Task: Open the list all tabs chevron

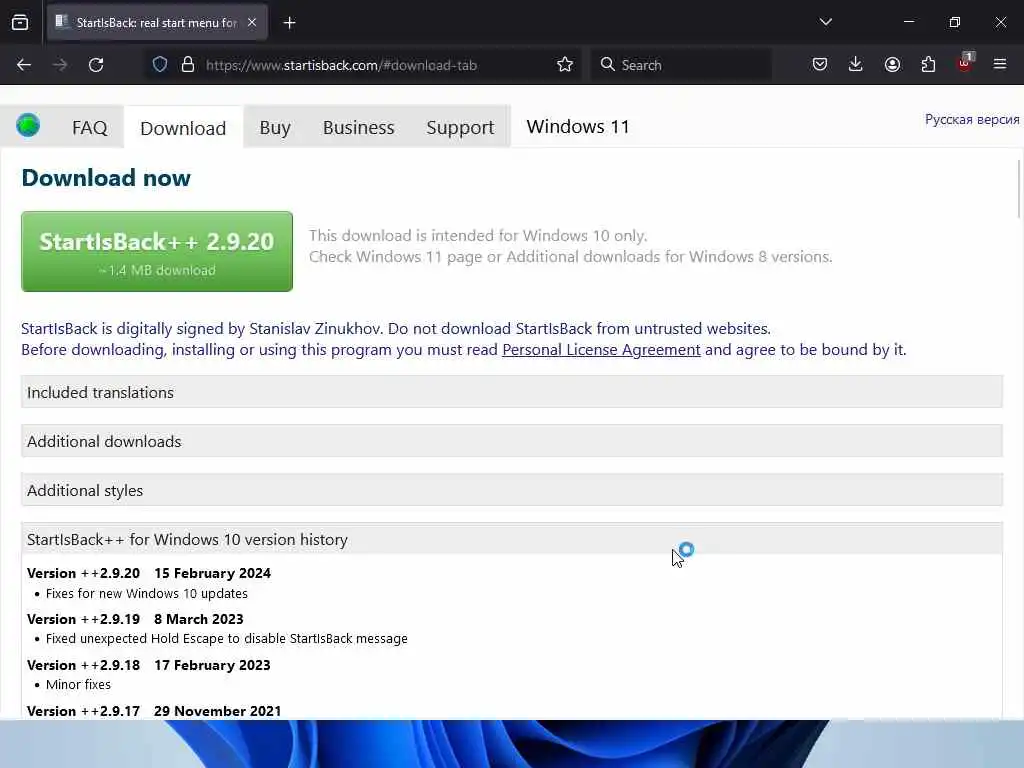Action: point(825,22)
